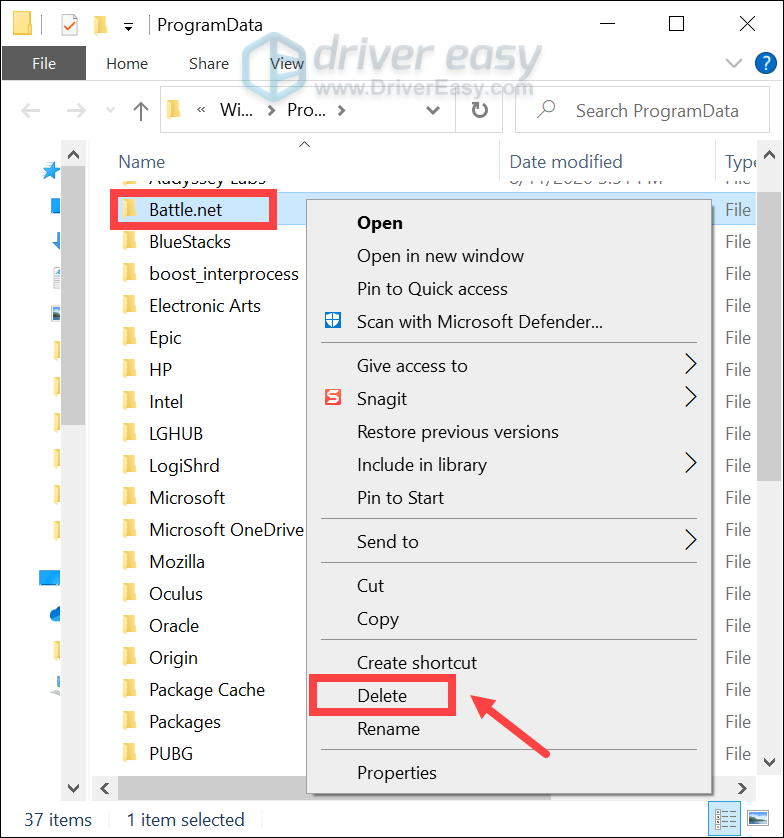Click the Battle.net folder icon
The image size is (784, 838).
point(129,210)
